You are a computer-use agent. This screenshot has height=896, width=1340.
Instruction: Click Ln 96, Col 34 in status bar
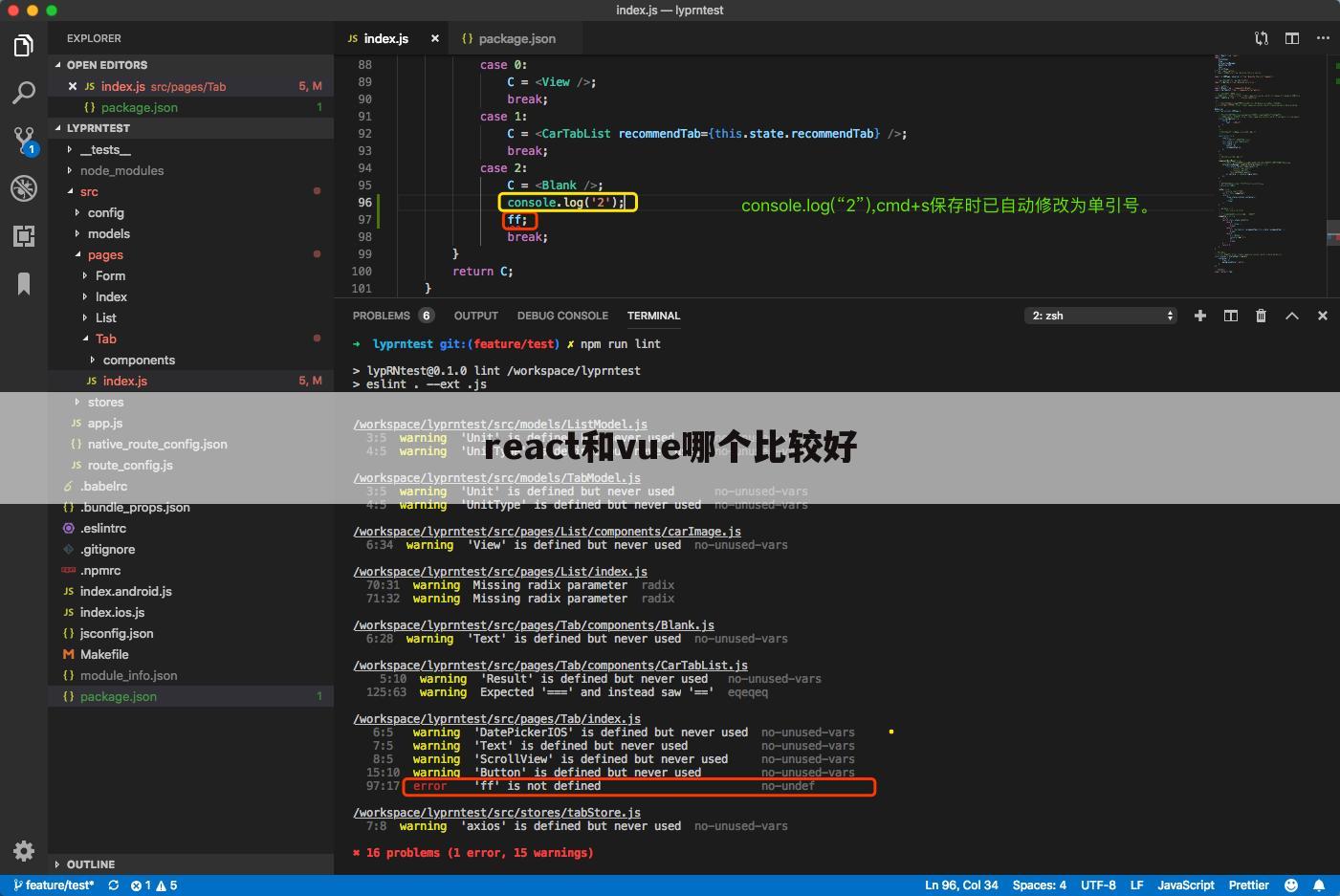[961, 885]
